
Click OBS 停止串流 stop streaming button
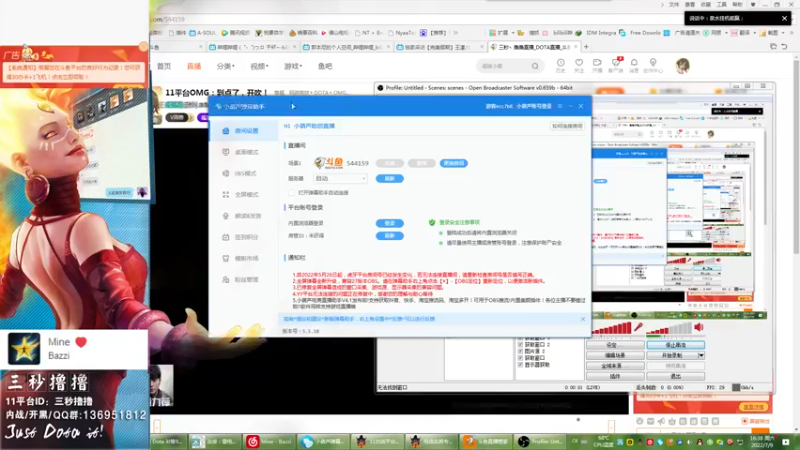click(x=676, y=345)
